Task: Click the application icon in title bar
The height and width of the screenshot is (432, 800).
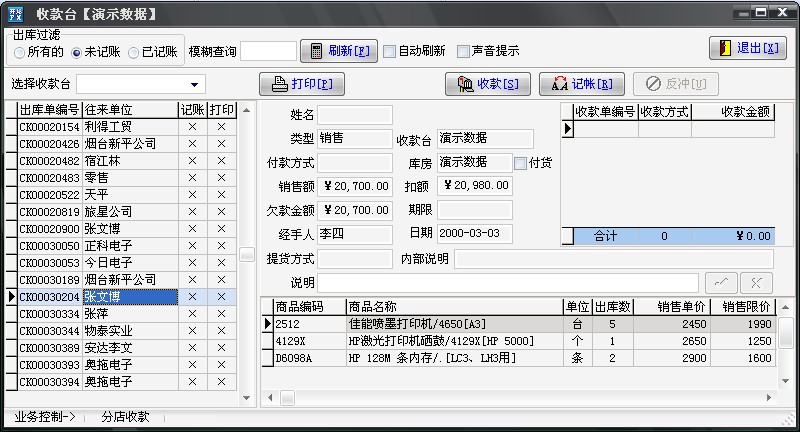Action: 16,14
